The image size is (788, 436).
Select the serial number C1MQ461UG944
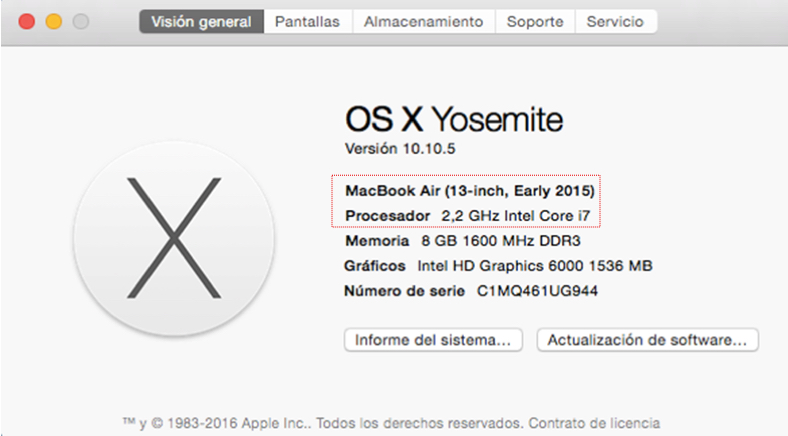pyautogui.click(x=537, y=291)
